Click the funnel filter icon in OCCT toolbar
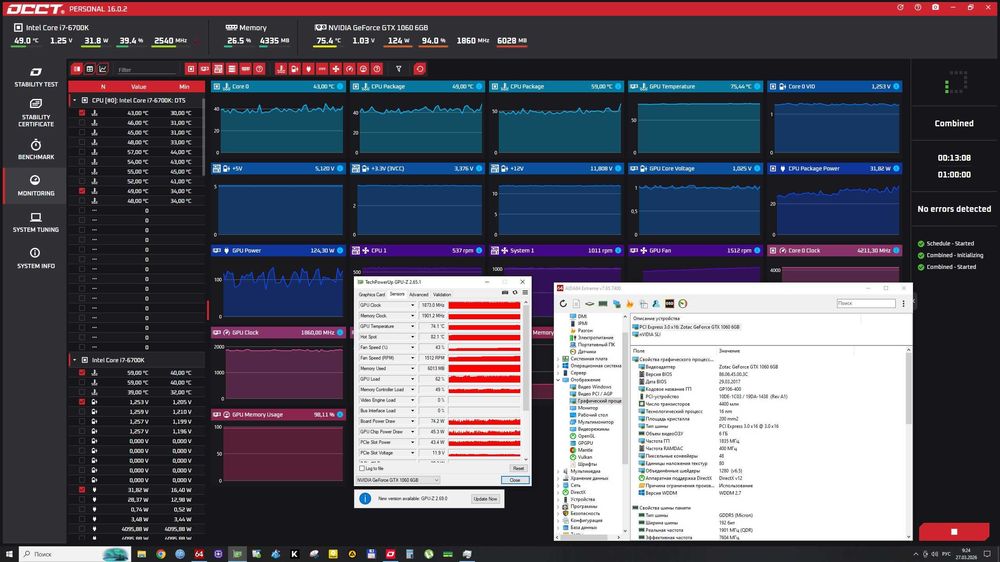 pos(399,69)
